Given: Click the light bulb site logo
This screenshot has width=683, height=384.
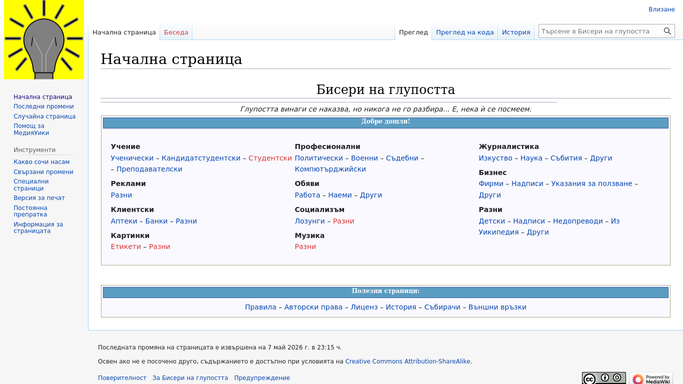Looking at the screenshot, I should [x=44, y=40].
